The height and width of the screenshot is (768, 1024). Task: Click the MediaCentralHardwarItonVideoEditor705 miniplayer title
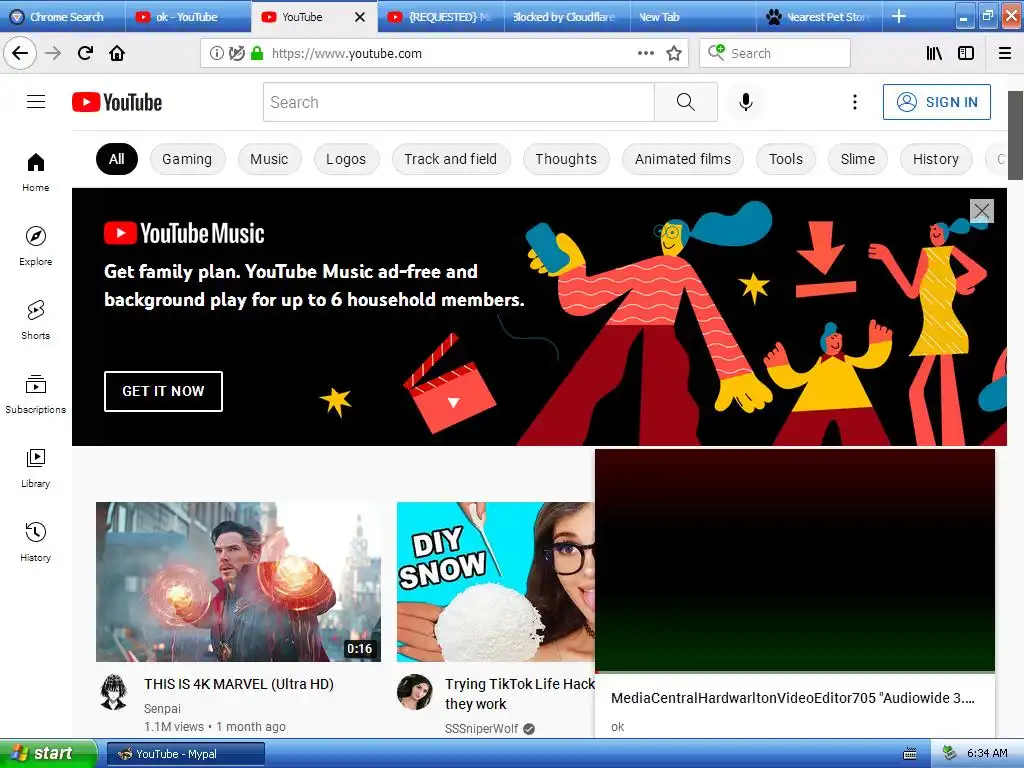(793, 697)
